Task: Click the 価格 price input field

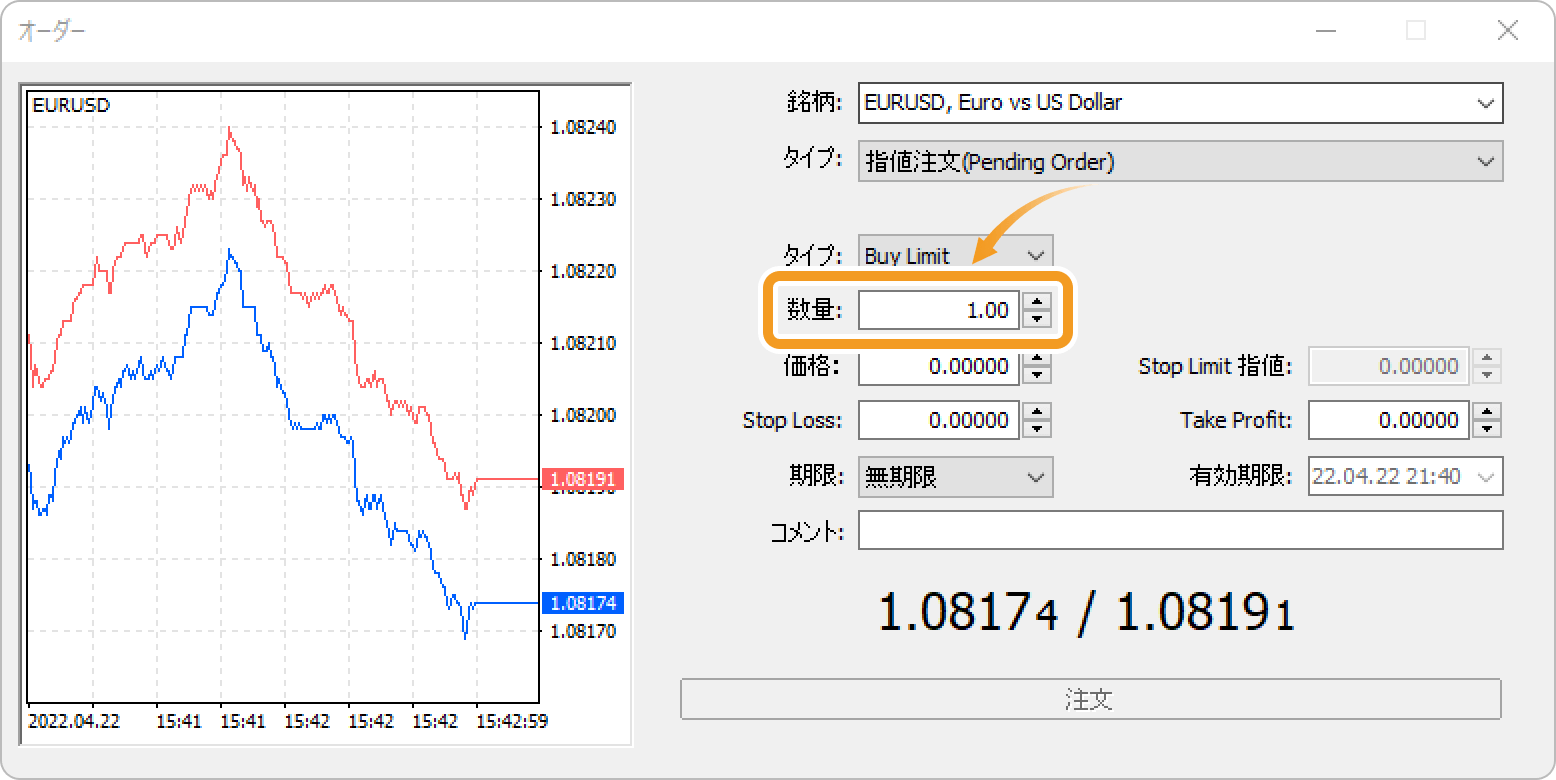Action: (939, 366)
